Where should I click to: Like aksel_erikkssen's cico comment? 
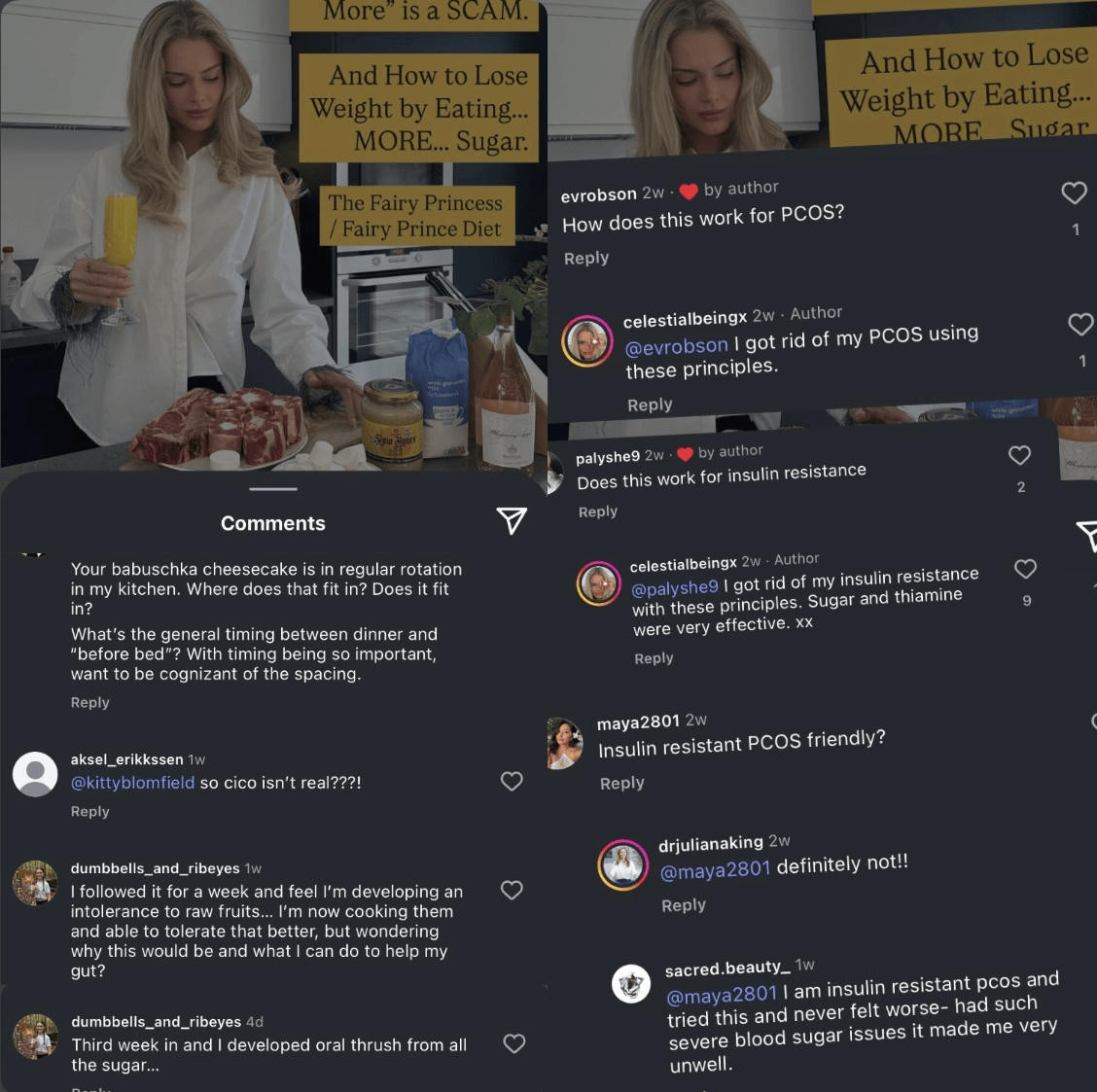click(x=513, y=781)
